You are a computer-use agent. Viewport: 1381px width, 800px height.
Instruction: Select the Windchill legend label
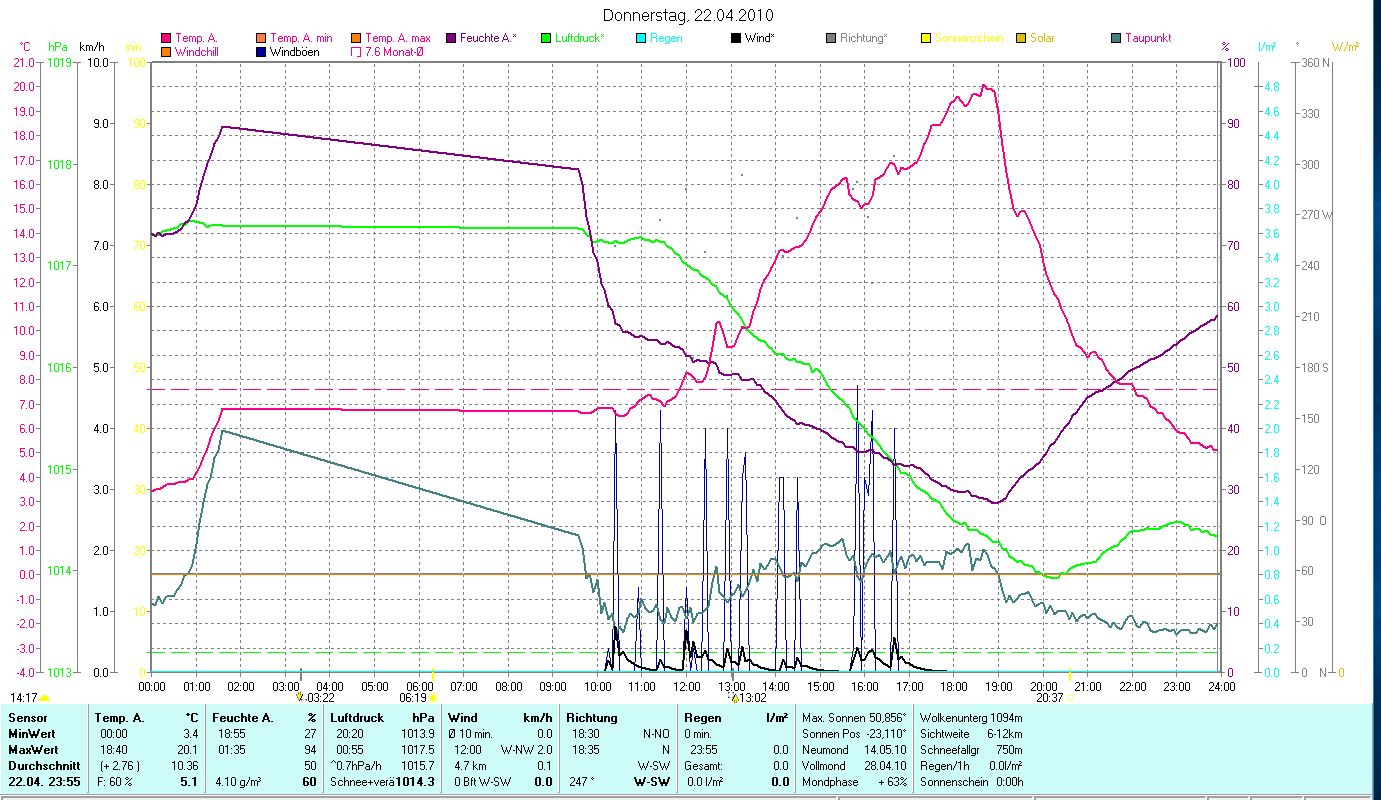[197, 51]
